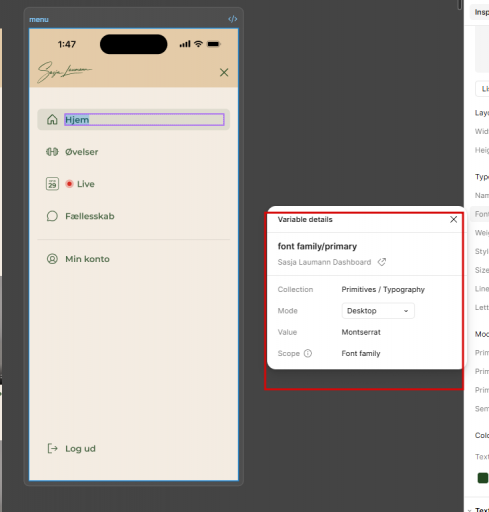
Task: Open the Sasja Laumann Dashboard library link icon
Action: 382,262
